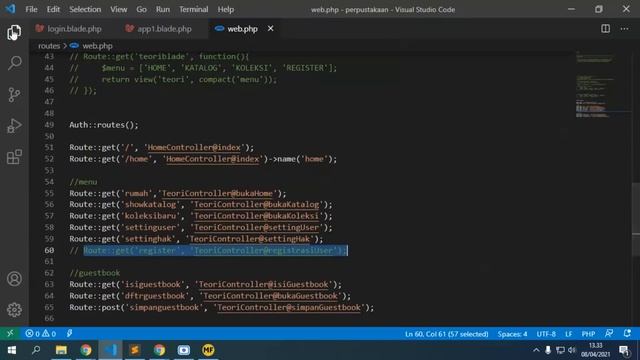640x360 pixels.
Task: Click web.php in the breadcrumb
Action: tap(97, 46)
